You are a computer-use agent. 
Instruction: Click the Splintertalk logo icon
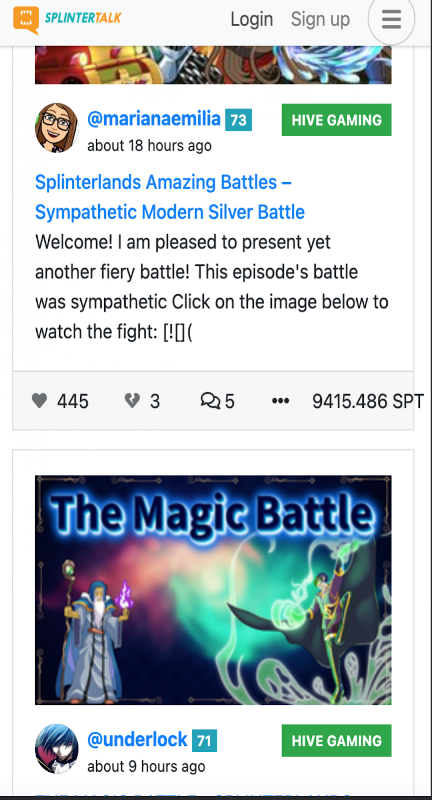[x=26, y=19]
